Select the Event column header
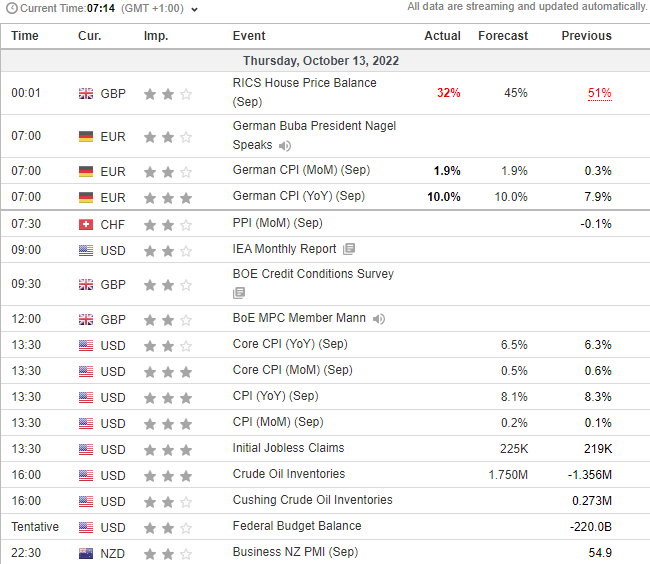The width and height of the screenshot is (650, 564). [249, 36]
